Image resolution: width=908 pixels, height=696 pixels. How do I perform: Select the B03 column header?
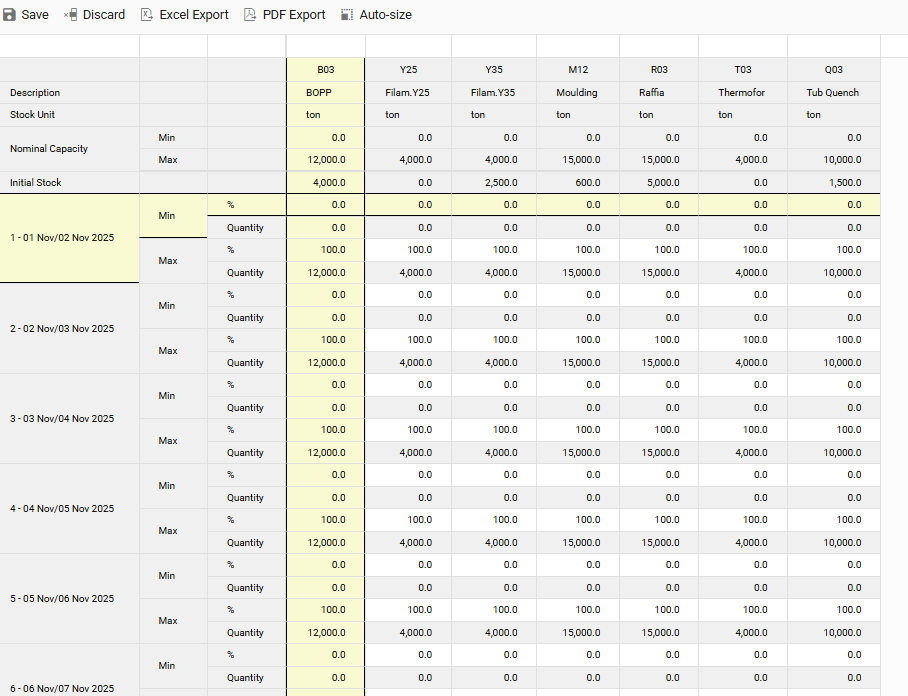click(x=325, y=69)
